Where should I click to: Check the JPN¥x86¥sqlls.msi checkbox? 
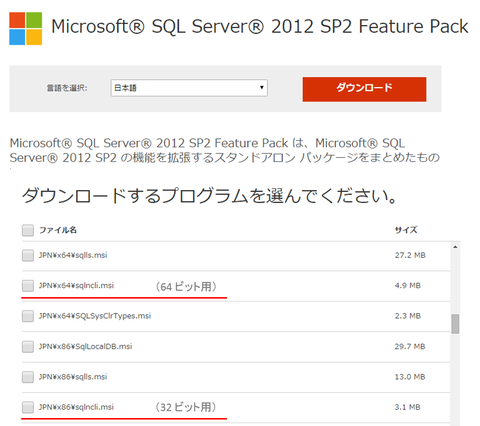(x=28, y=377)
